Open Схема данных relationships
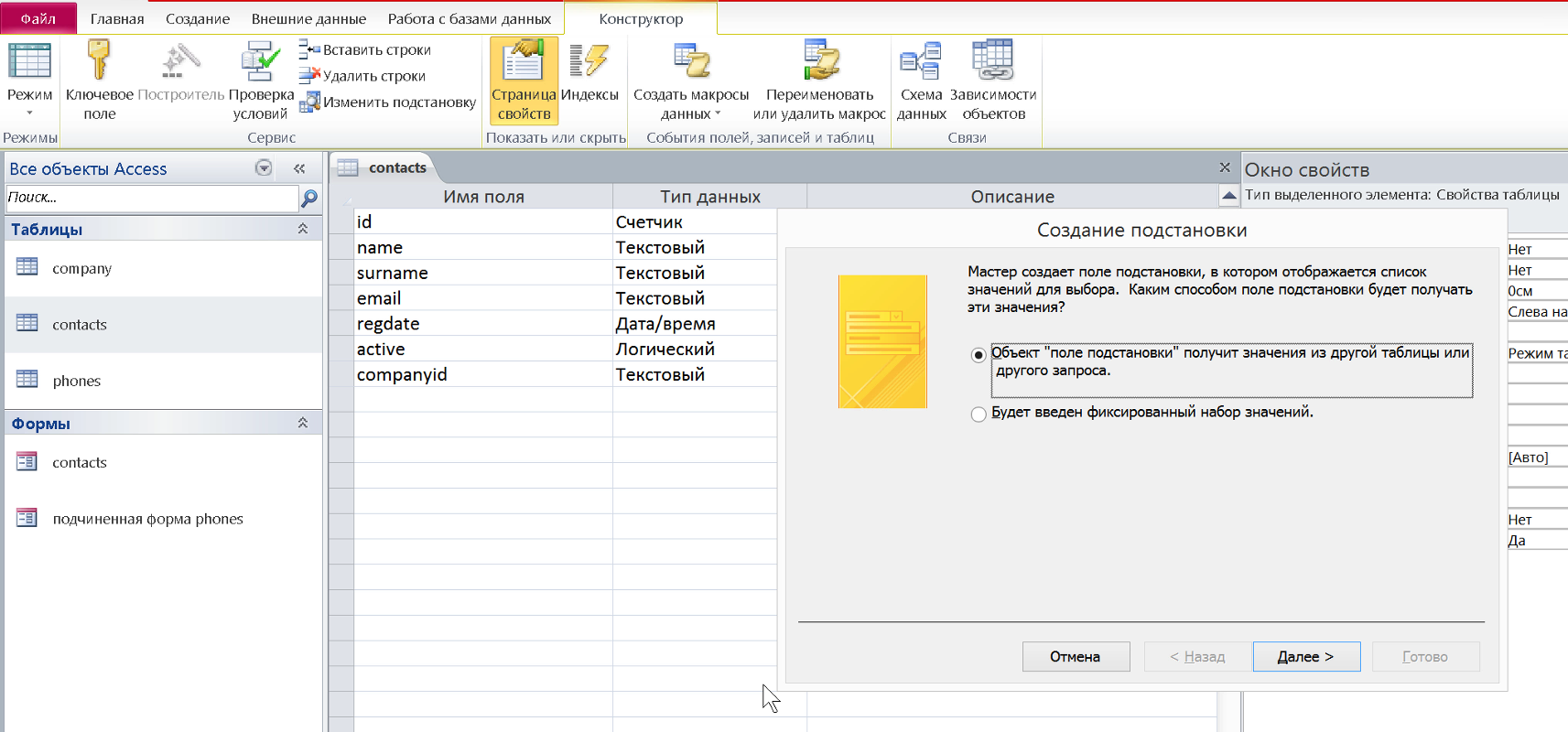The image size is (1568, 732). click(x=921, y=80)
